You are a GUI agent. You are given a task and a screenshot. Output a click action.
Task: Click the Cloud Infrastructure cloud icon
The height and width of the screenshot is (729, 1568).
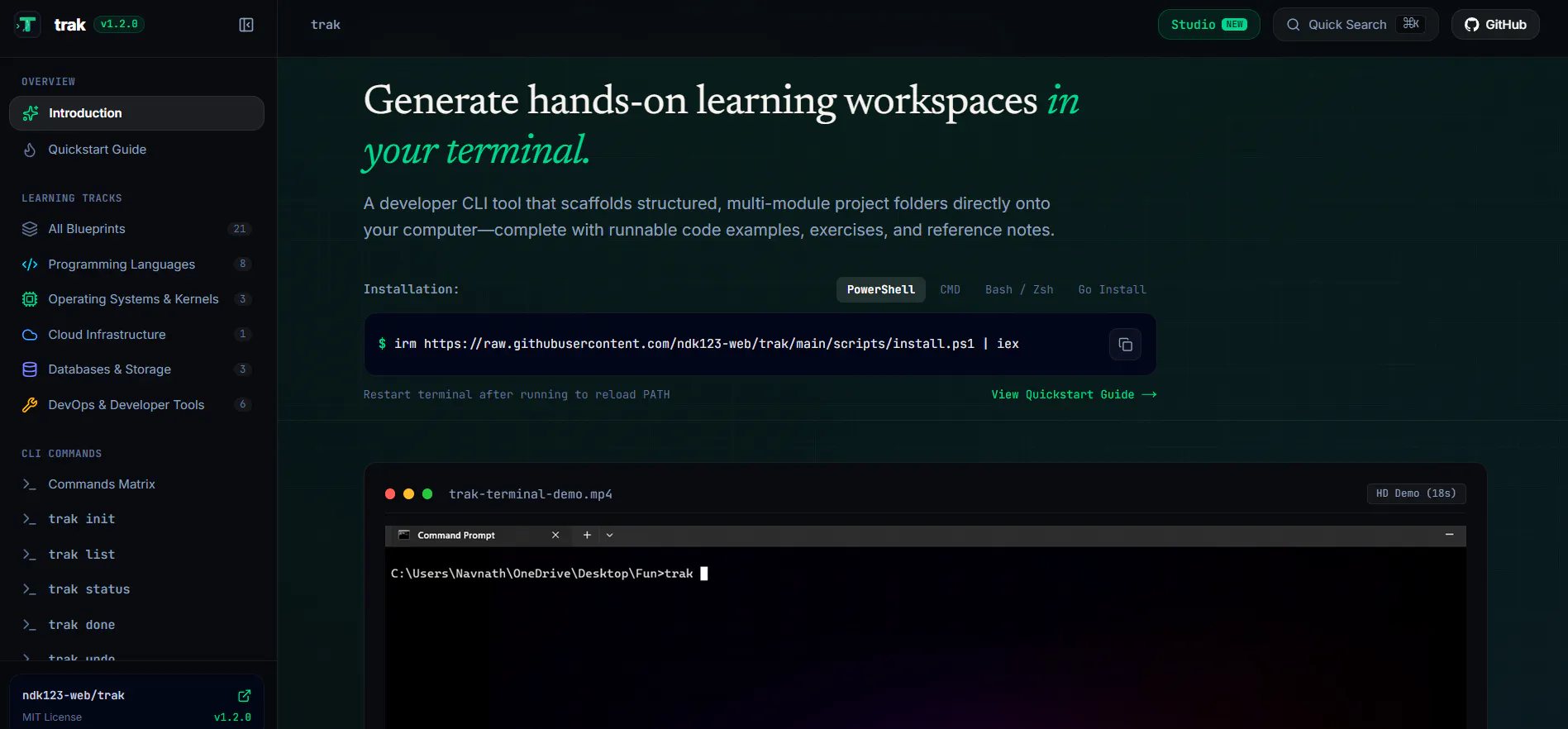tap(30, 335)
